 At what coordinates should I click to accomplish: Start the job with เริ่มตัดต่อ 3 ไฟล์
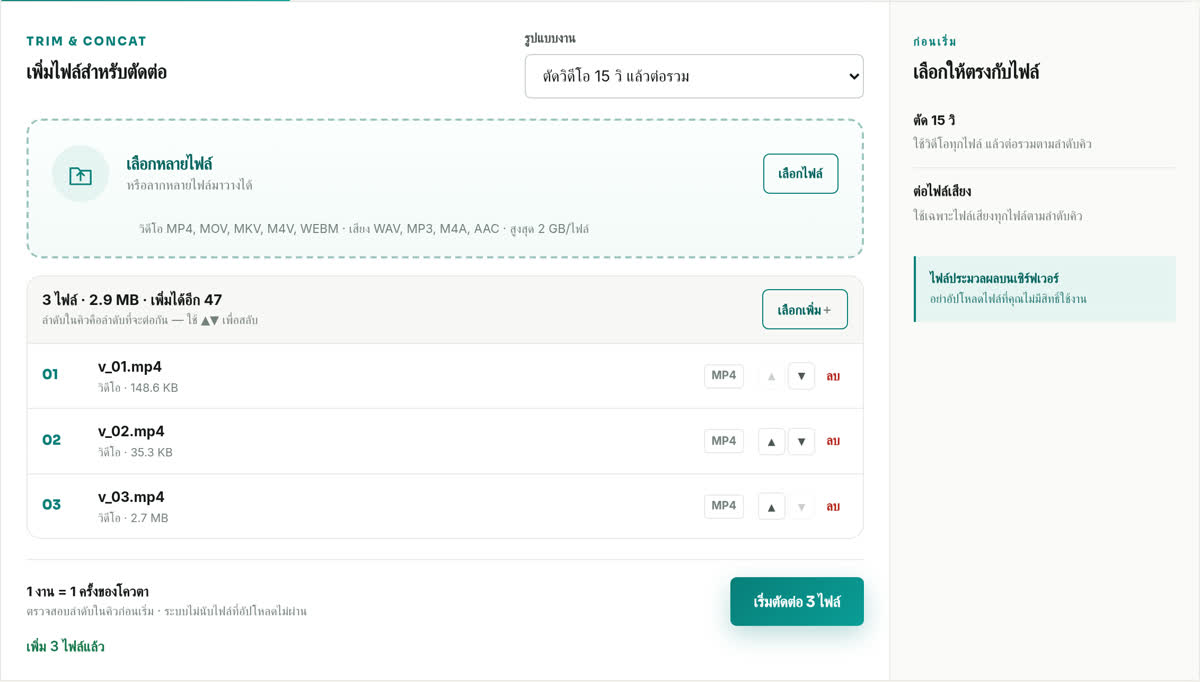click(x=797, y=602)
